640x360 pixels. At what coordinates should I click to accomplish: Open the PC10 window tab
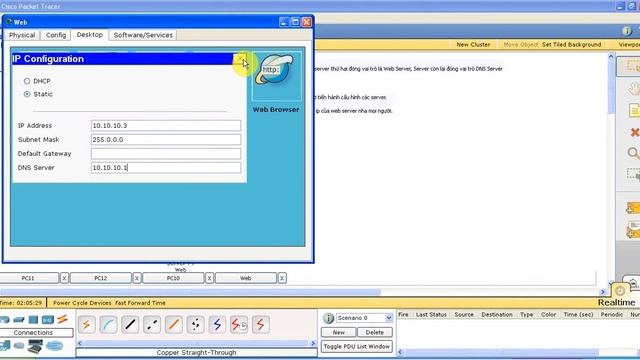coord(173,278)
